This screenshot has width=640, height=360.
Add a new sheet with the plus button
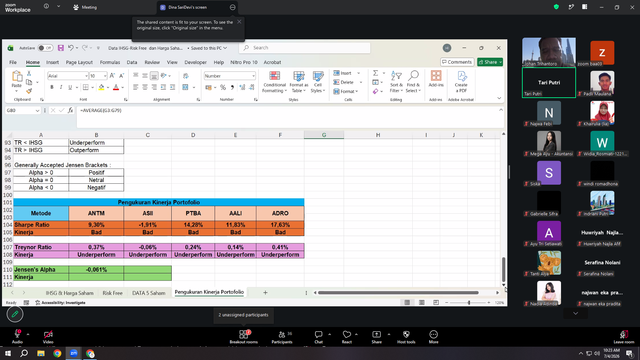pos(265,292)
